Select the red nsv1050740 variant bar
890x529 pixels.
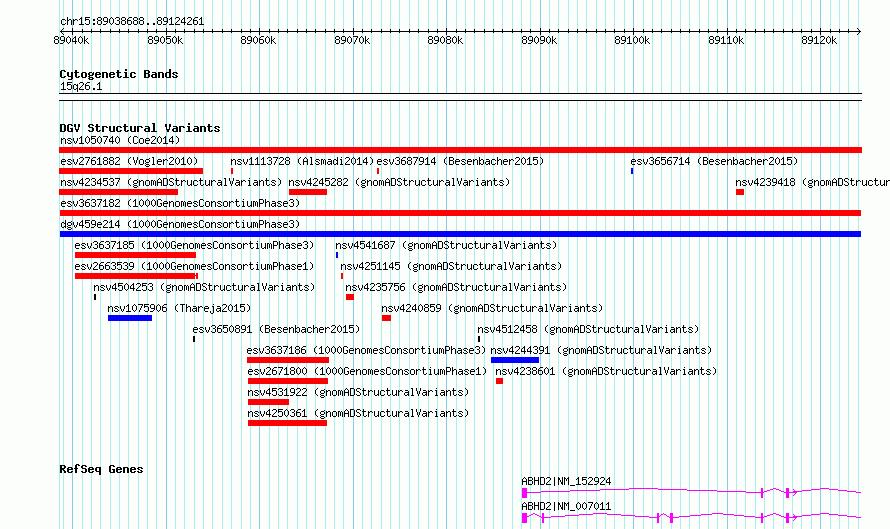click(460, 150)
